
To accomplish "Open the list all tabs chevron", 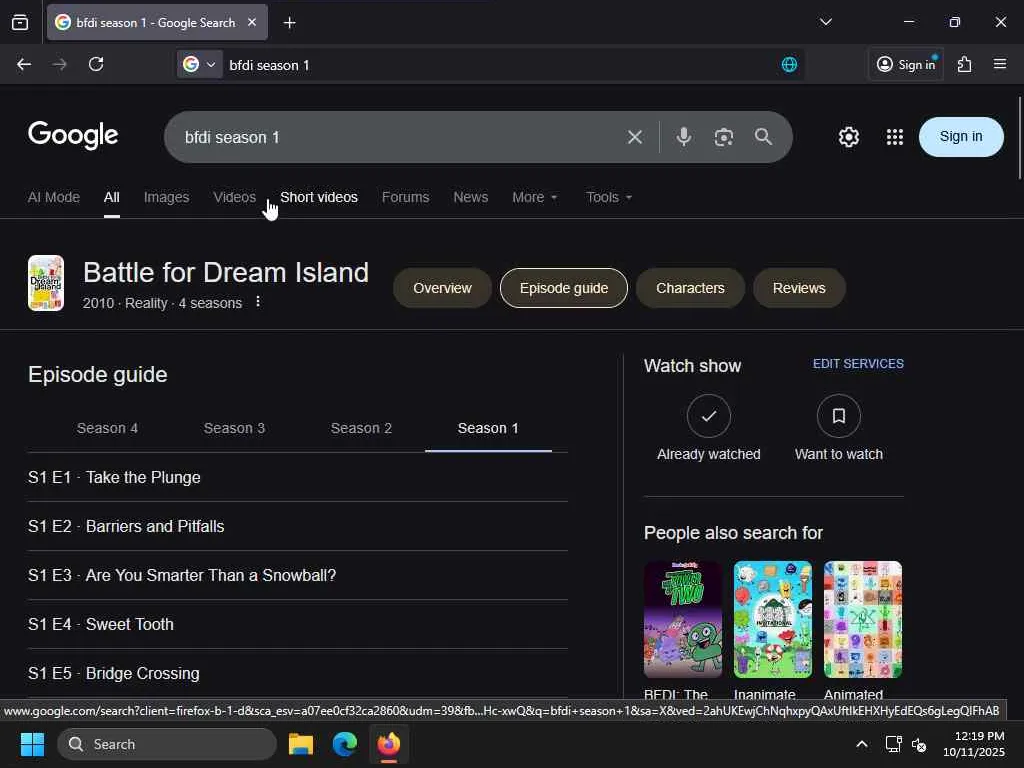I will point(825,22).
